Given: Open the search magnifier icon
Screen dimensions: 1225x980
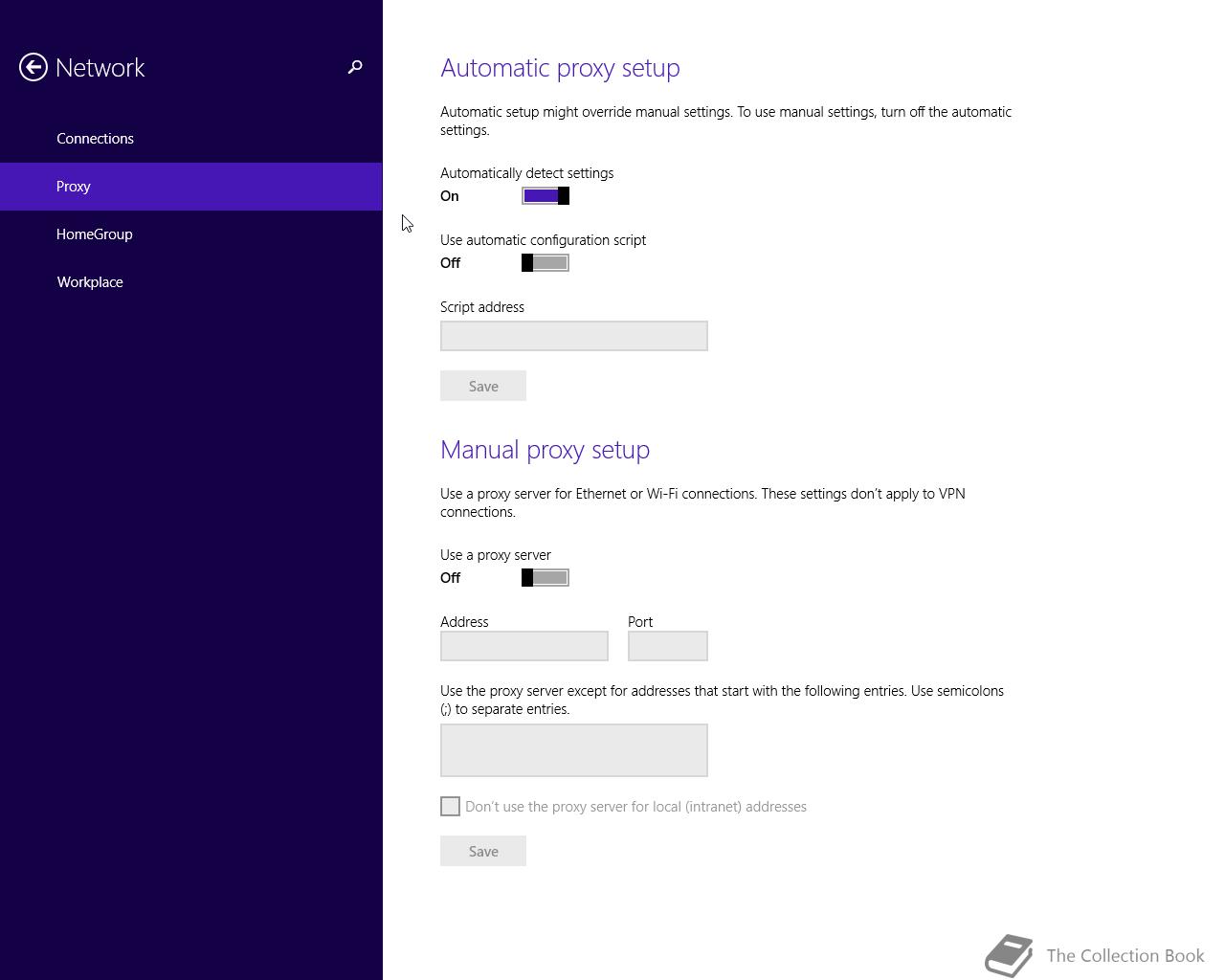Looking at the screenshot, I should (x=355, y=67).
